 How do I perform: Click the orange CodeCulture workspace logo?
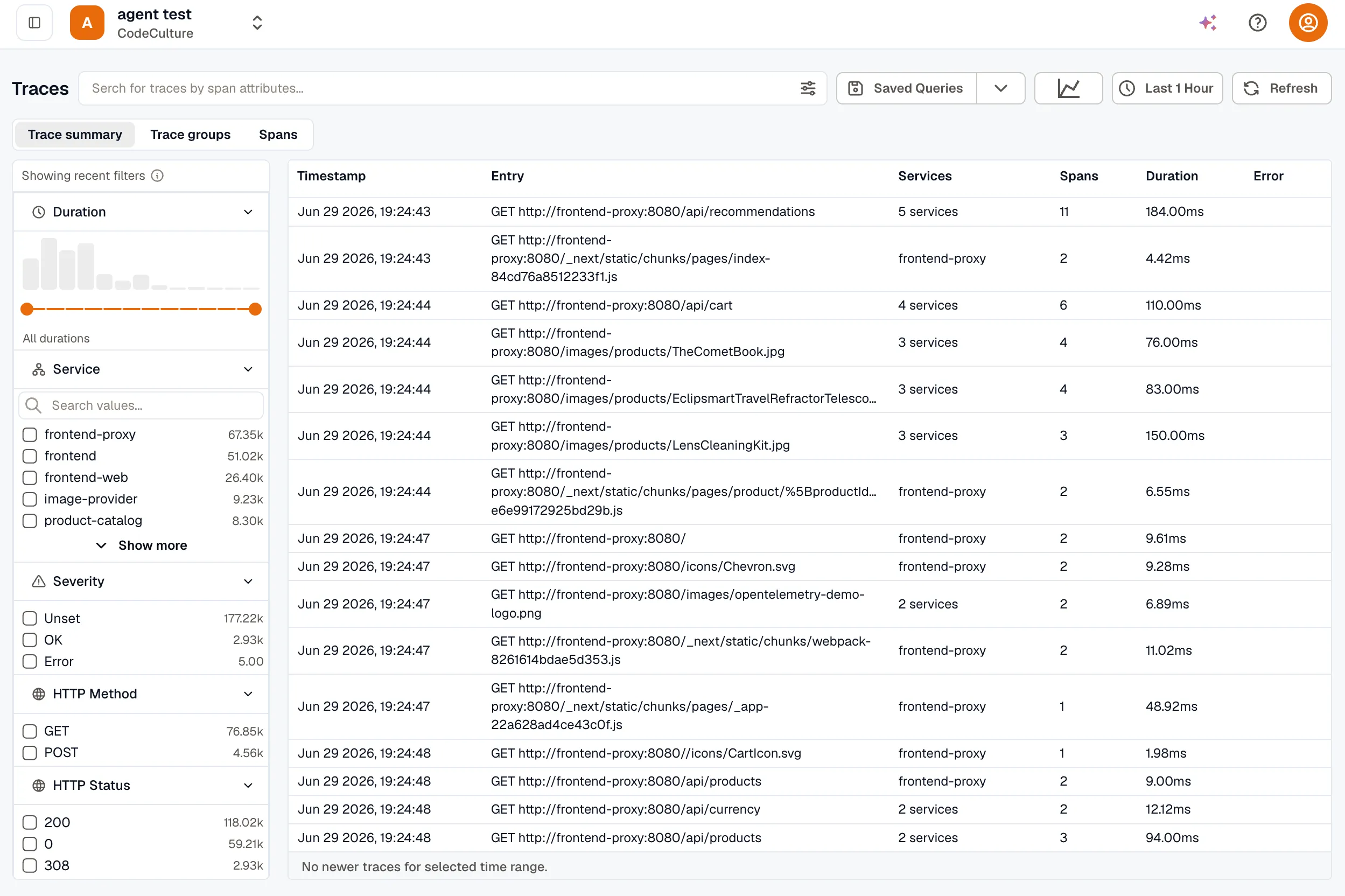(x=87, y=23)
